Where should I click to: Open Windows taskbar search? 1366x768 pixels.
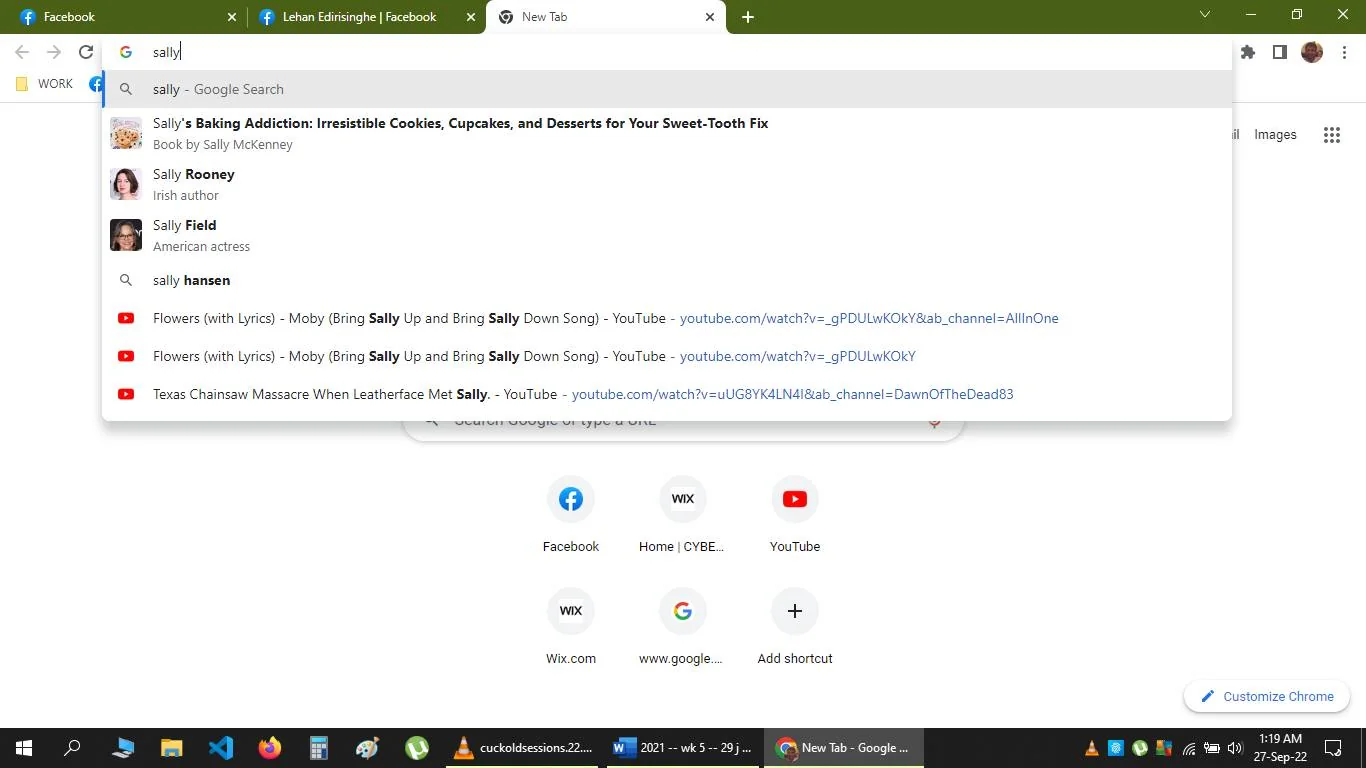coord(72,748)
